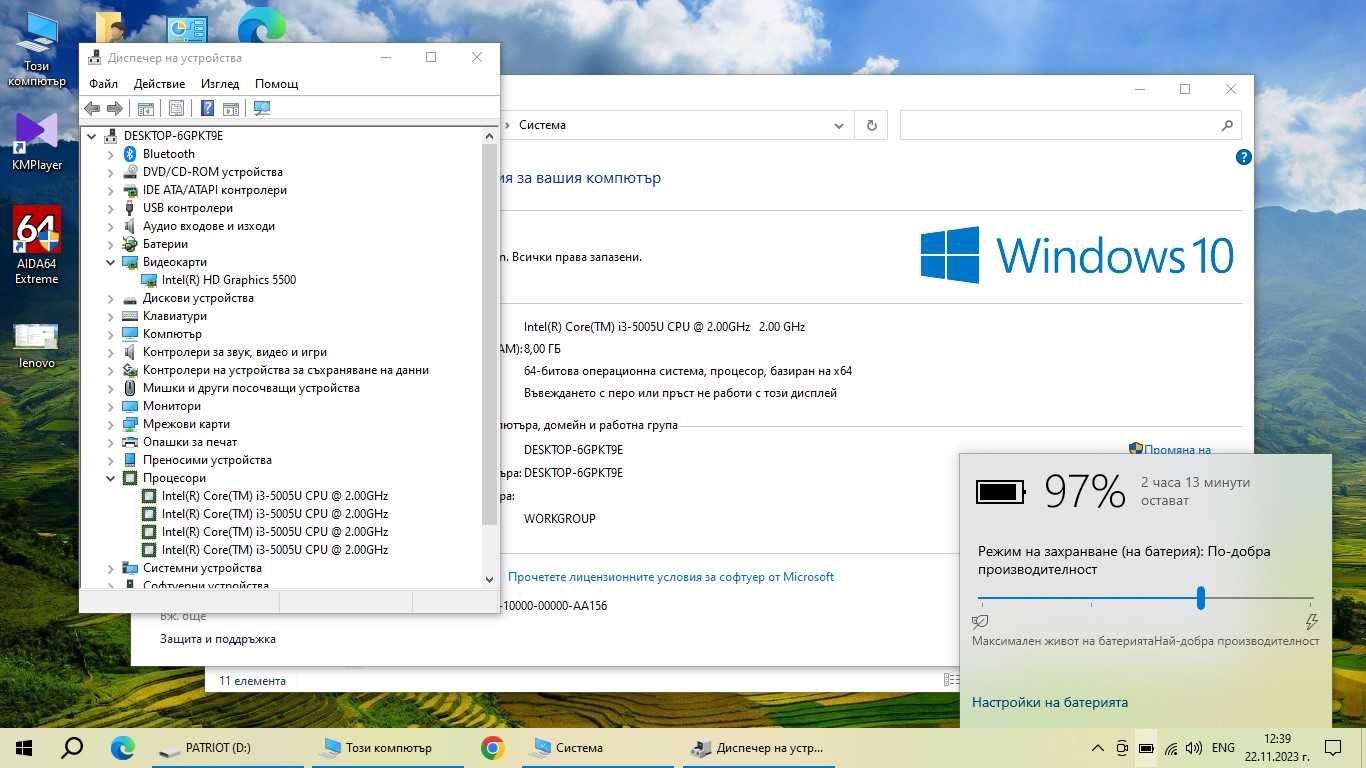Click the forward arrow in Device Manager toolbar
1366x768 pixels.
115,108
